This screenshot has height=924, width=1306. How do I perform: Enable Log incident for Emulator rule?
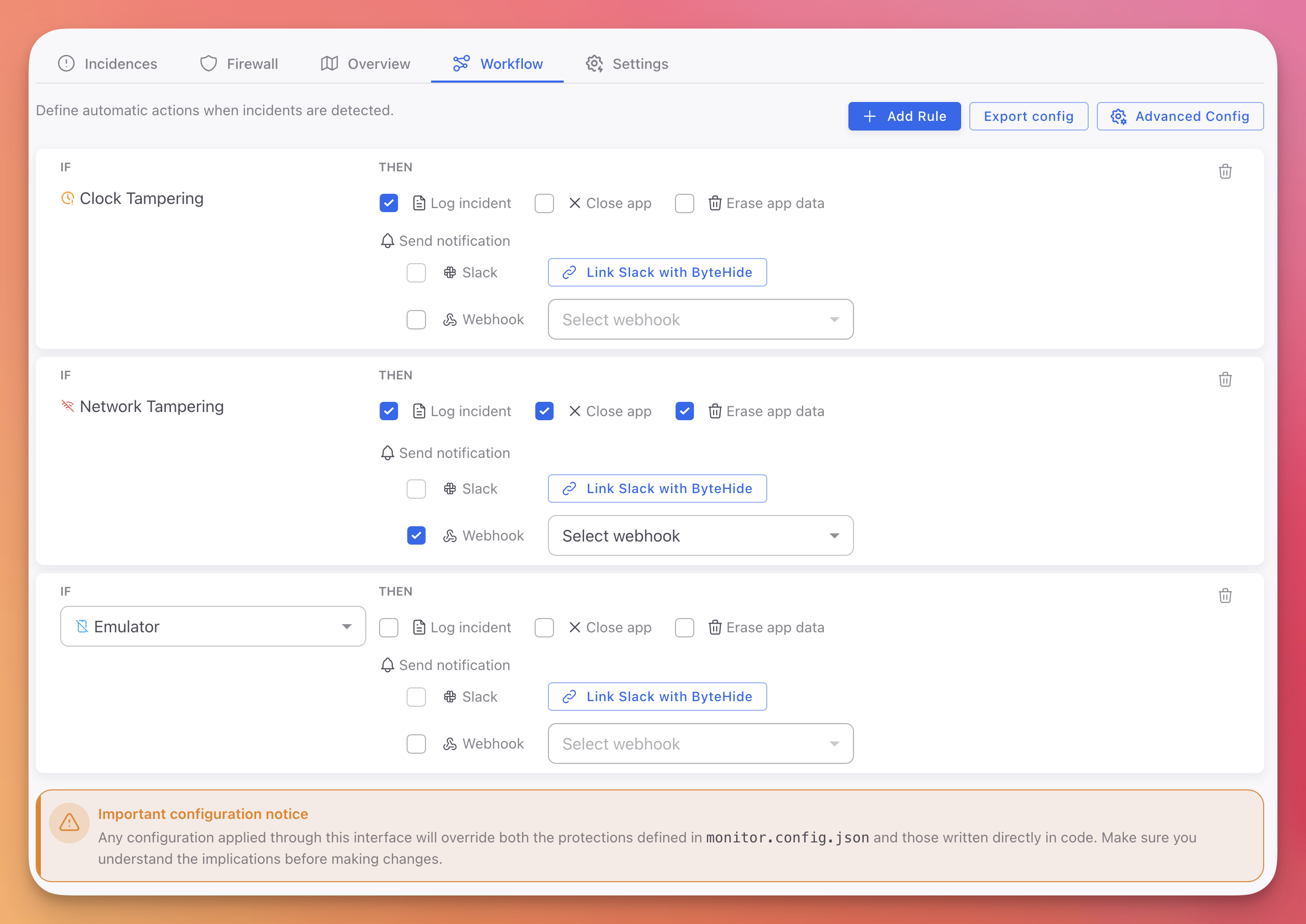[389, 627]
